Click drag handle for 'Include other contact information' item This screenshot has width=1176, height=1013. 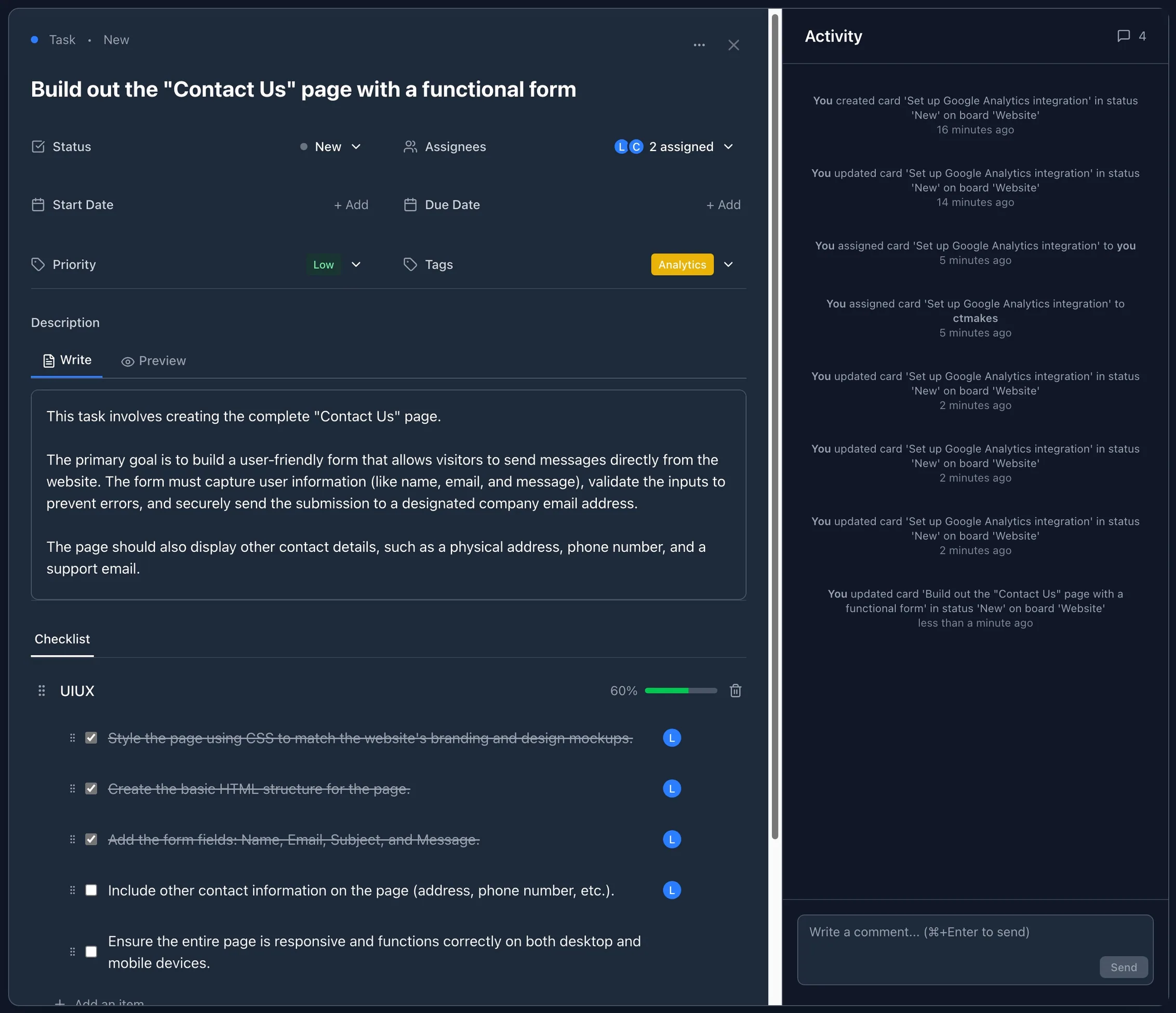click(x=72, y=890)
